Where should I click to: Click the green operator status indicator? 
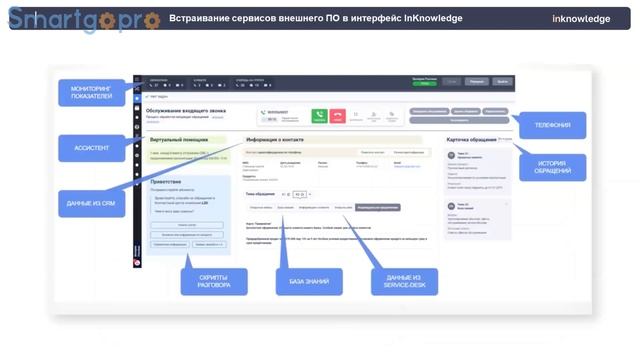[424, 83]
